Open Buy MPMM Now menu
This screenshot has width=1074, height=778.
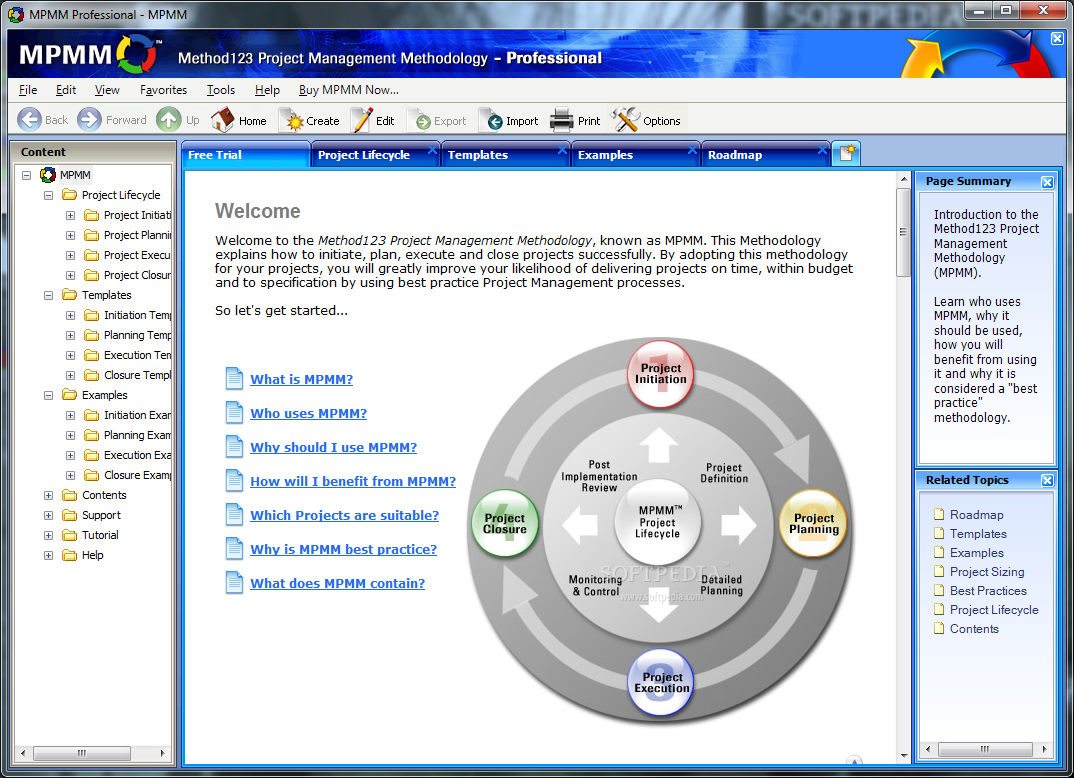(349, 90)
